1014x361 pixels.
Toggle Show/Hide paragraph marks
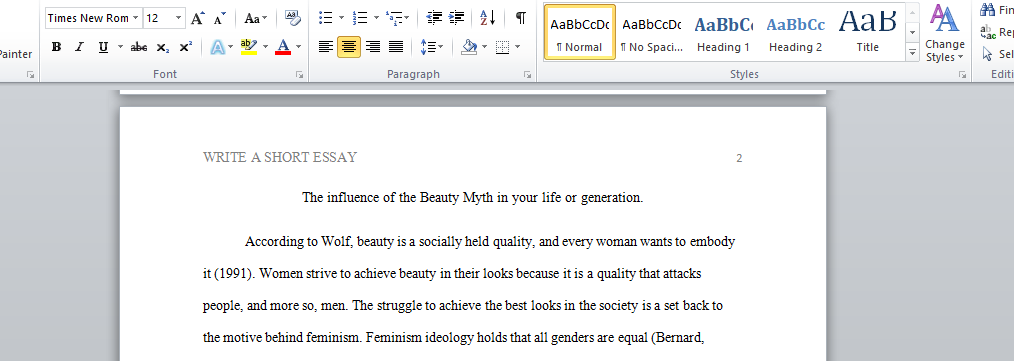pyautogui.click(x=520, y=18)
